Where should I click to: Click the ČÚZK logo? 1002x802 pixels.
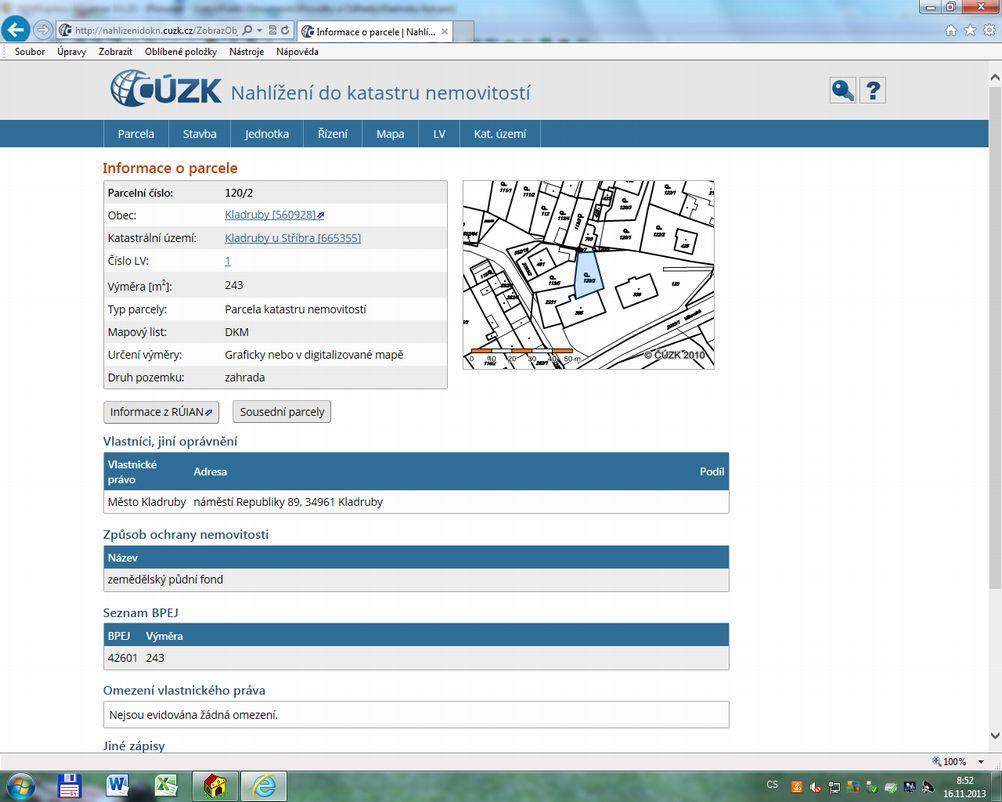point(166,89)
